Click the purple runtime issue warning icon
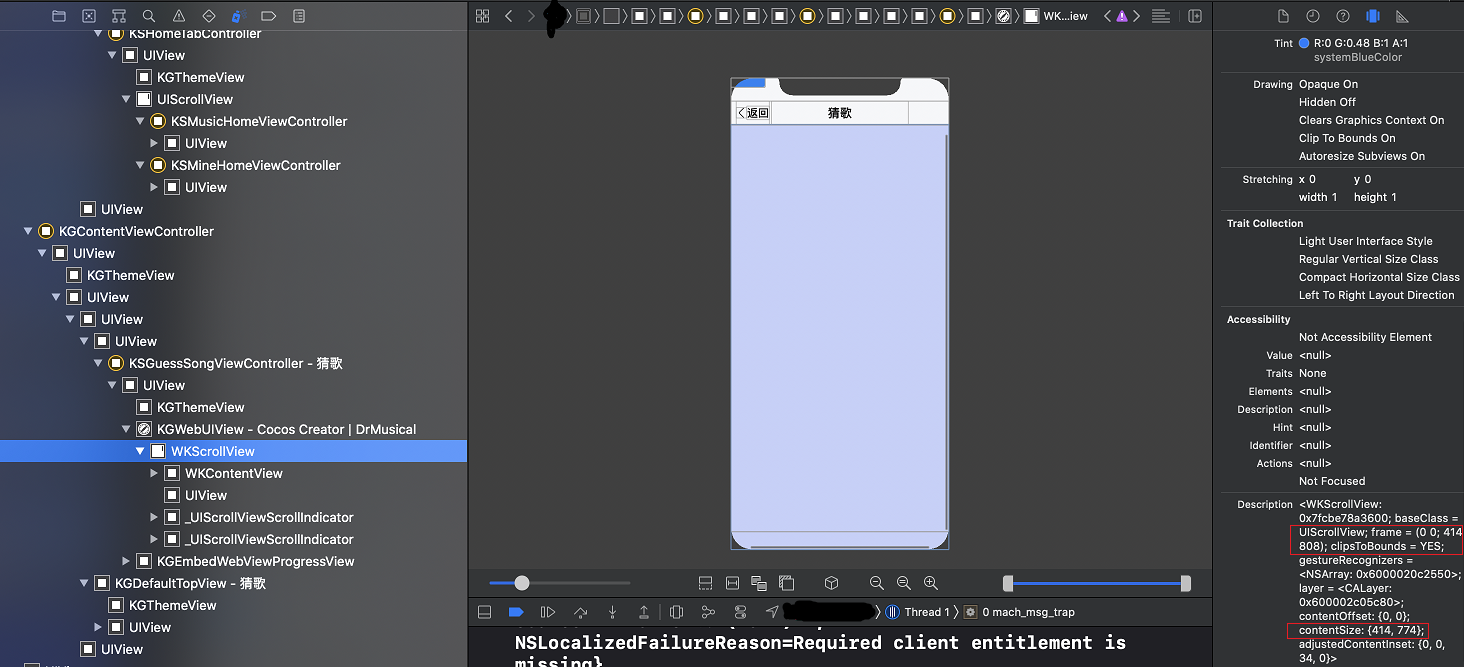This screenshot has height=667, width=1464. (x=1122, y=16)
